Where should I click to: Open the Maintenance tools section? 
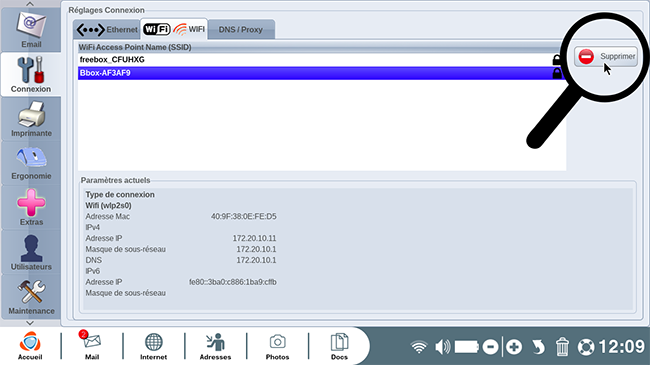click(31, 297)
